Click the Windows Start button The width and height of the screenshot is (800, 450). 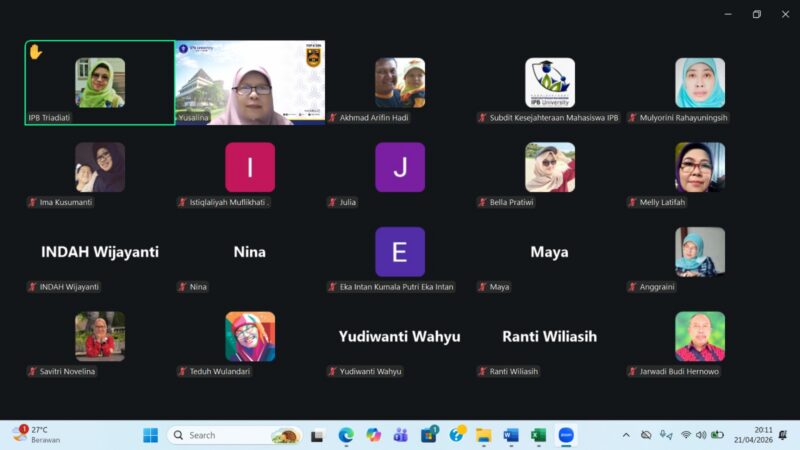pos(151,435)
